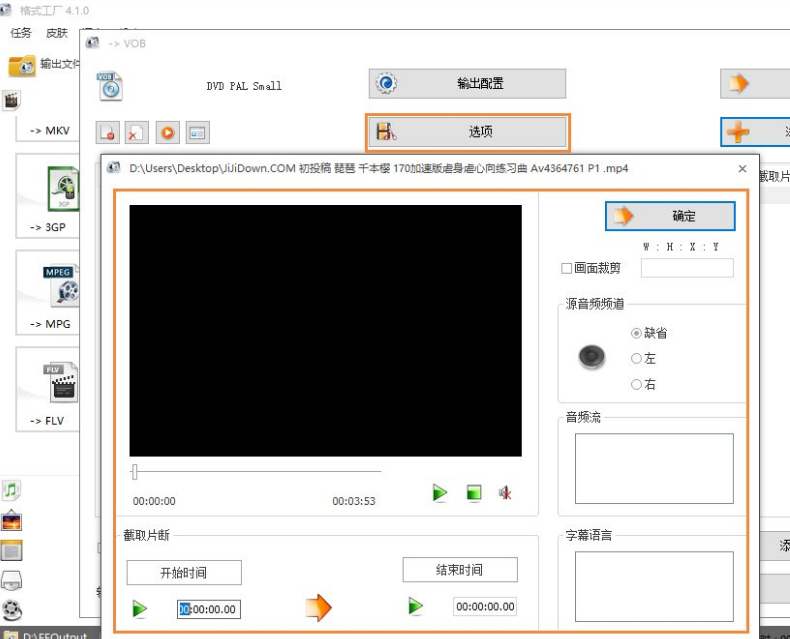Open the 输出文件夹 folder

pos(43,65)
